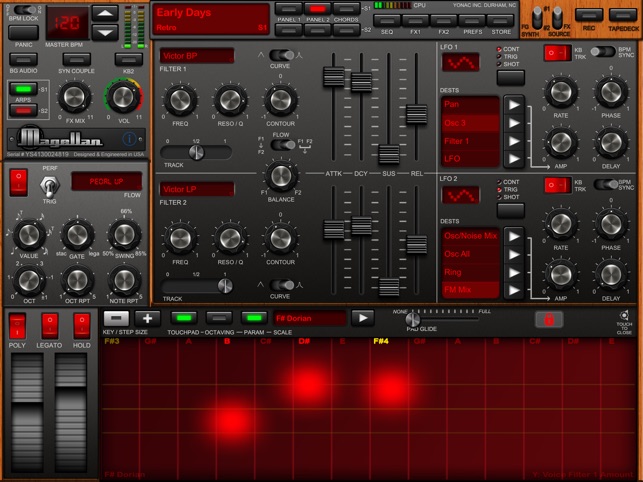Click the pad lock icon

click(x=549, y=319)
